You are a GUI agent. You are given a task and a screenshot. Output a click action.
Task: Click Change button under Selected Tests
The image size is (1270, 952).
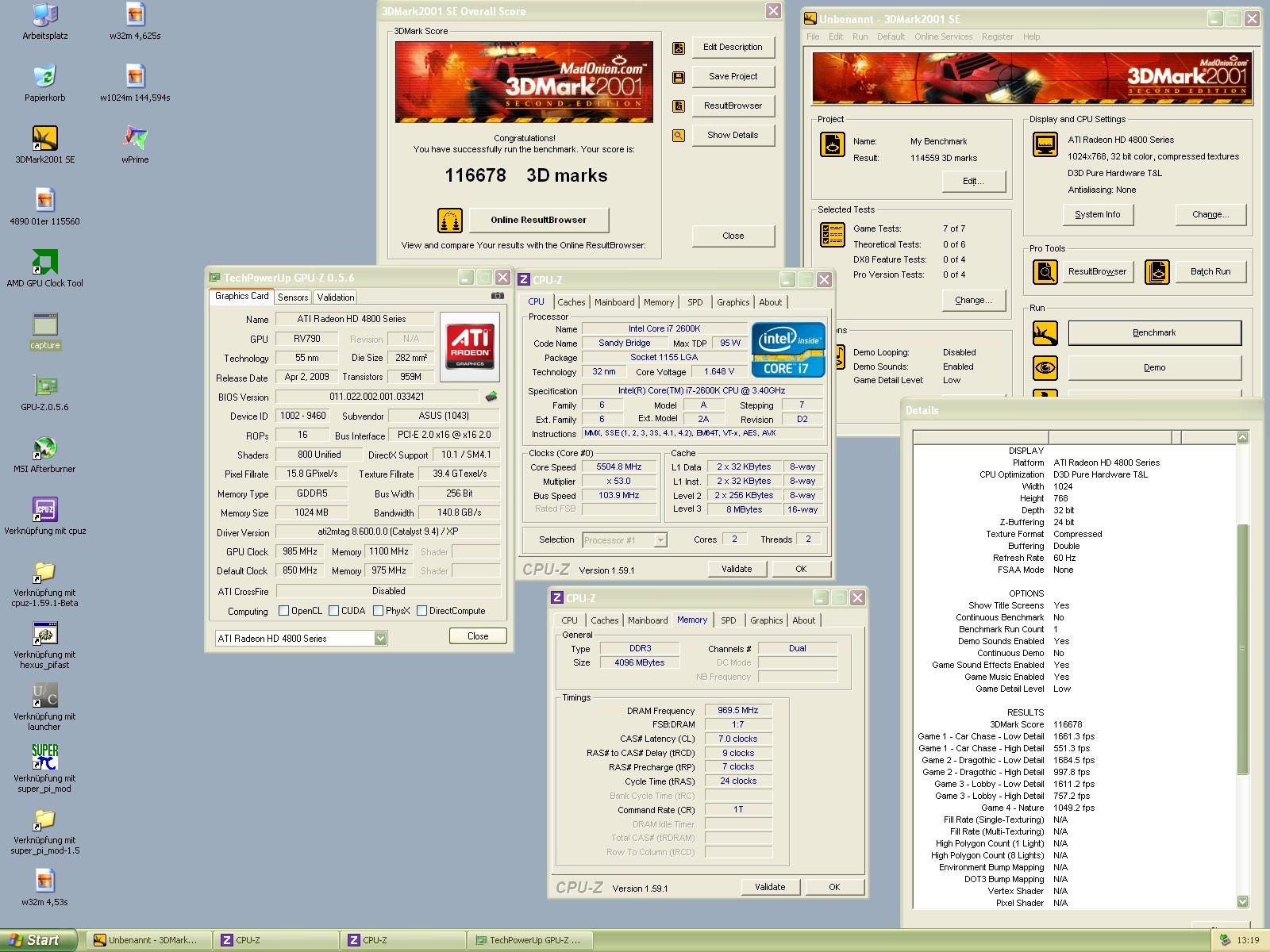[973, 301]
